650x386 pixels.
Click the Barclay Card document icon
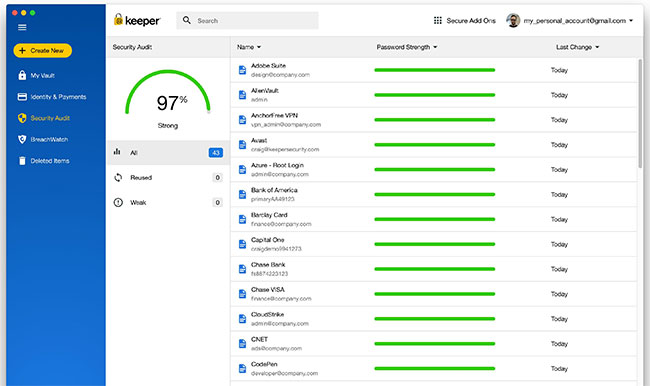[x=243, y=219]
